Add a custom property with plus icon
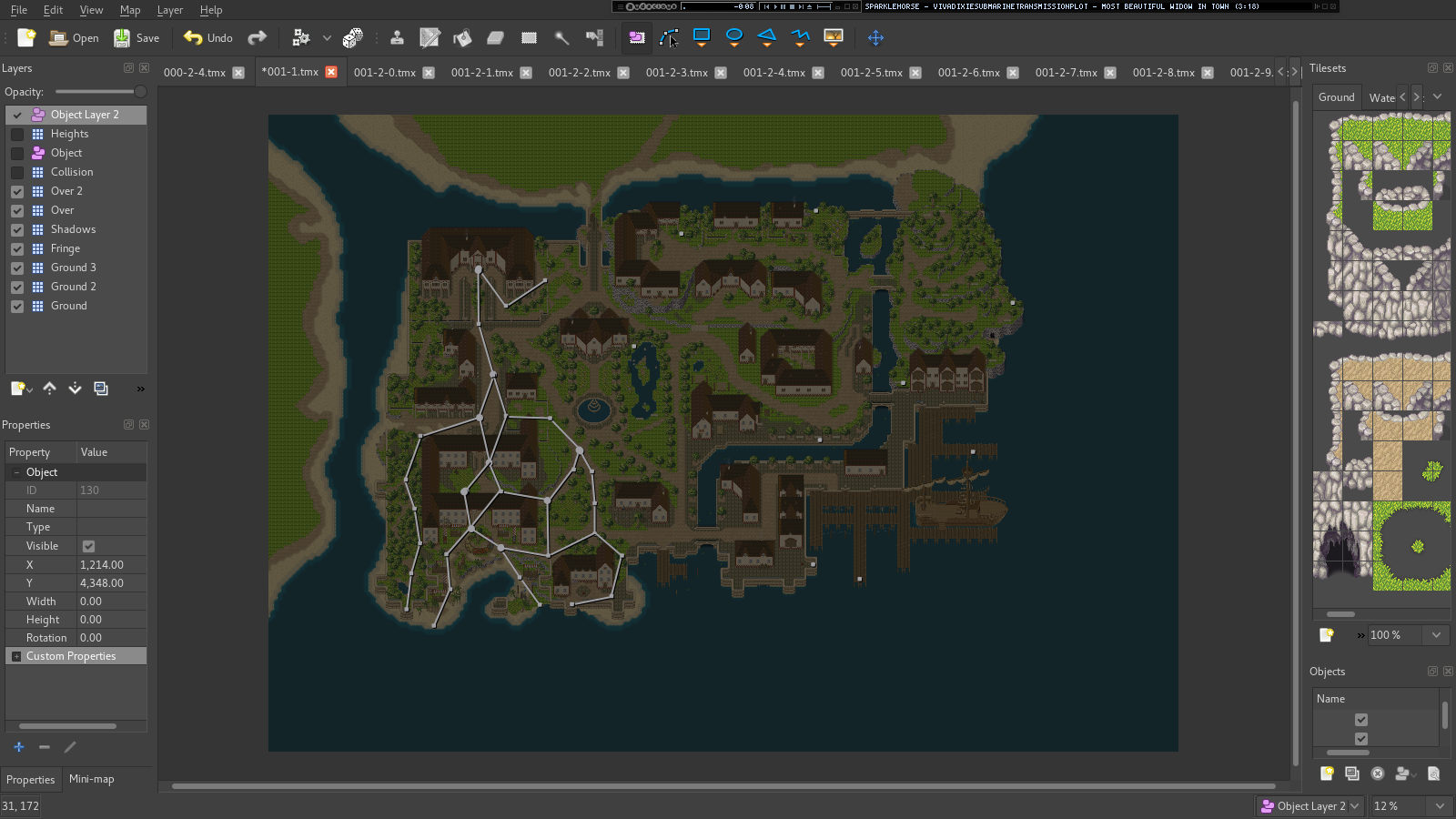 click(18, 747)
